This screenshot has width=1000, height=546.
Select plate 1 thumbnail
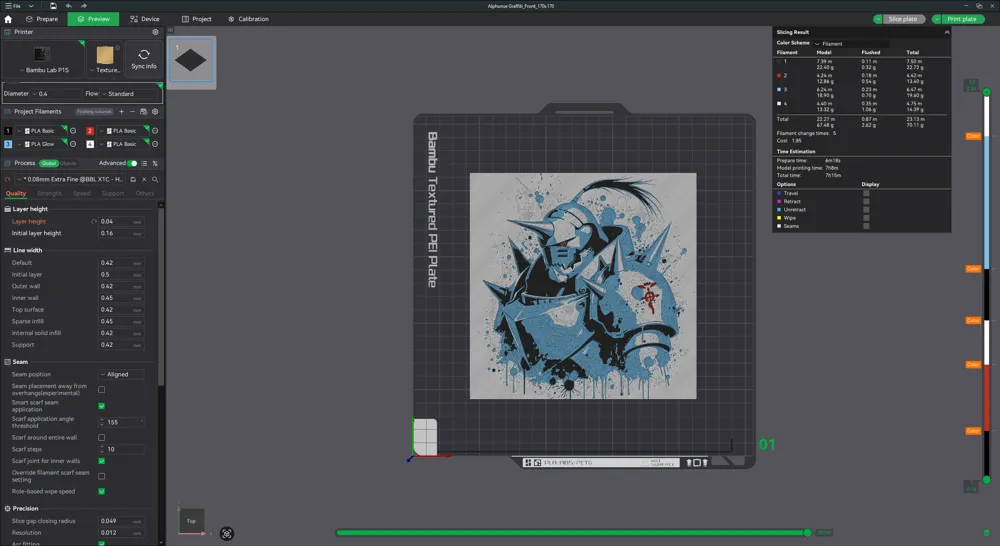(191, 61)
